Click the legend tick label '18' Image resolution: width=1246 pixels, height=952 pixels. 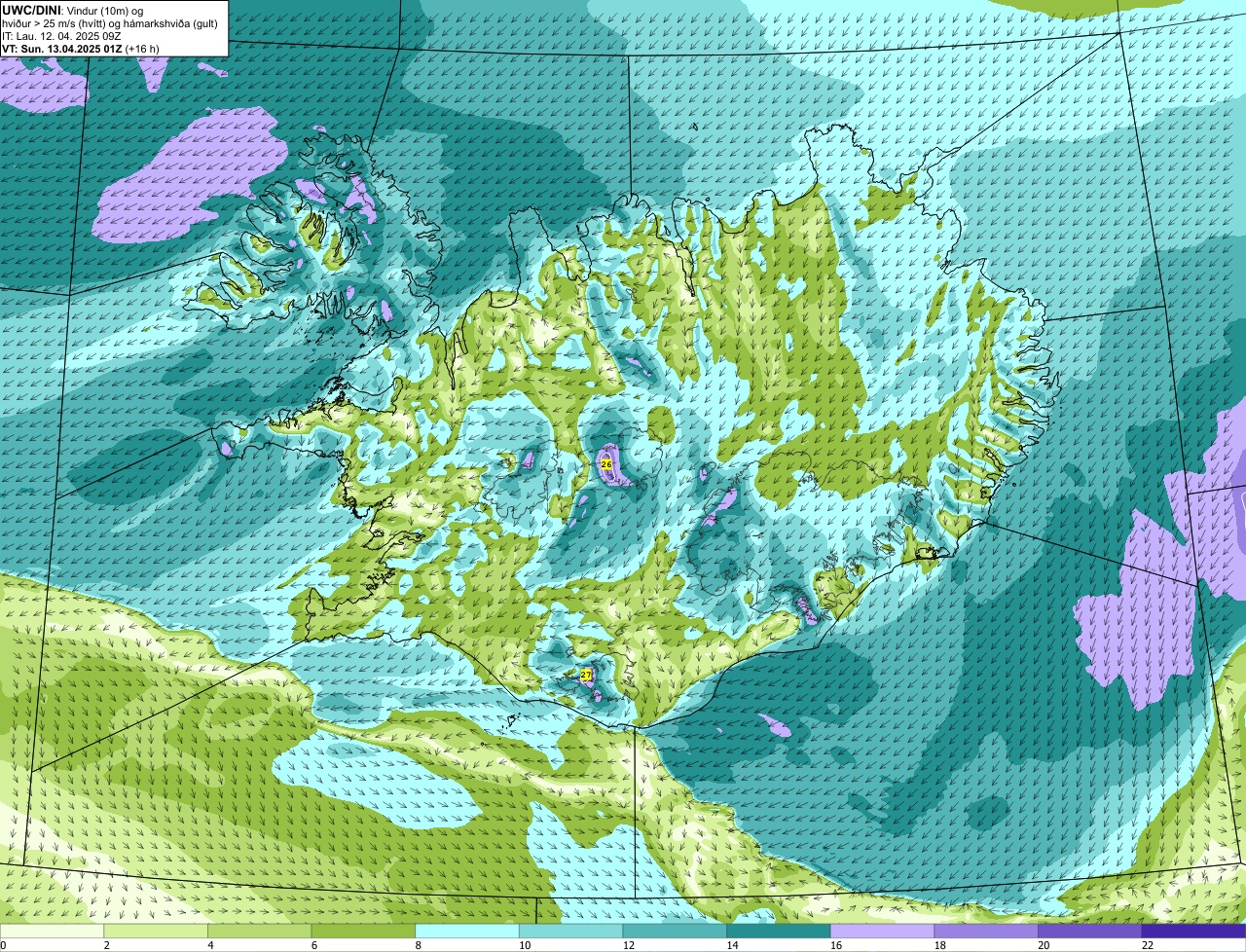pyautogui.click(x=940, y=945)
